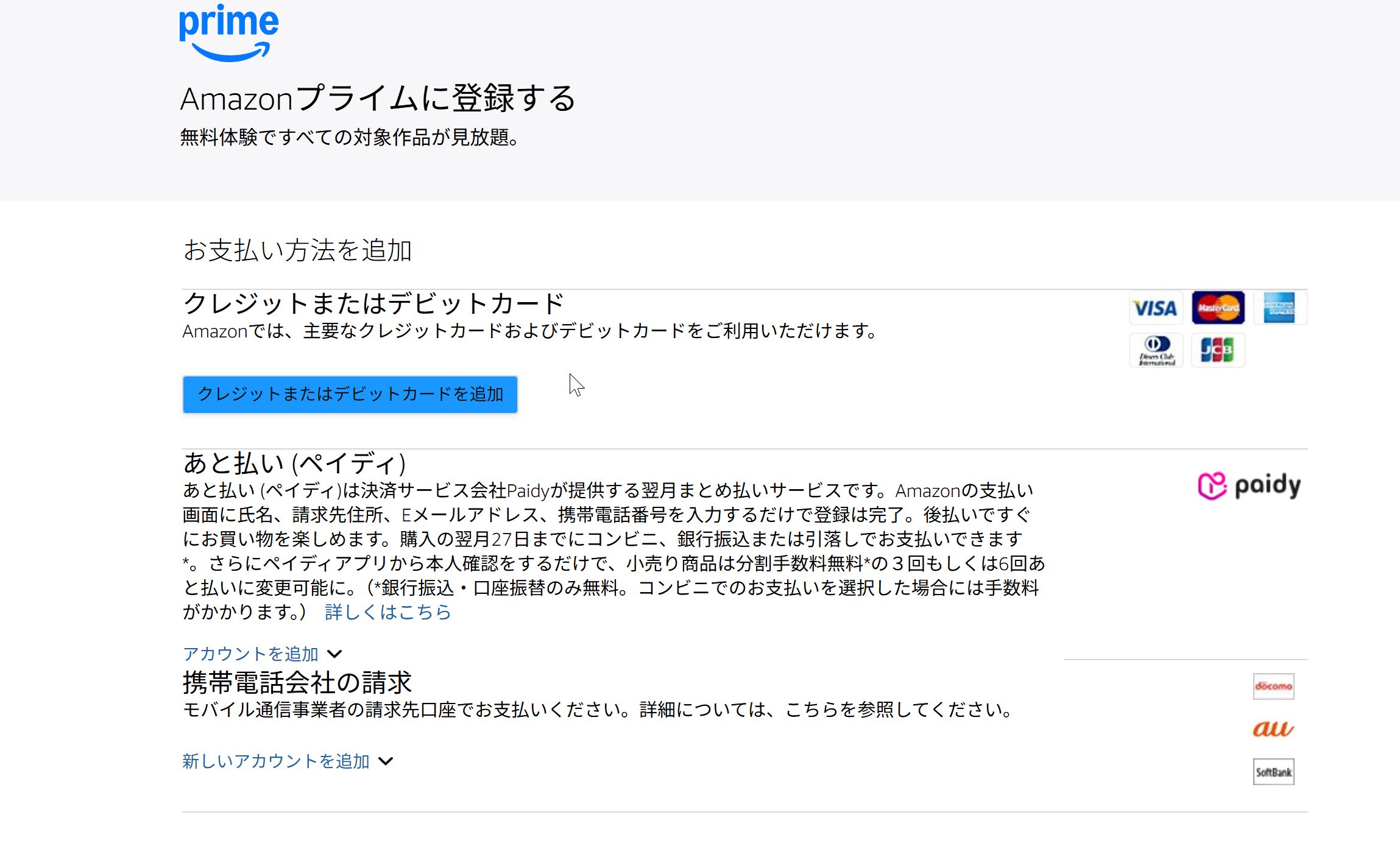
Task: Click the MasterCard logo icon
Action: (1218, 308)
